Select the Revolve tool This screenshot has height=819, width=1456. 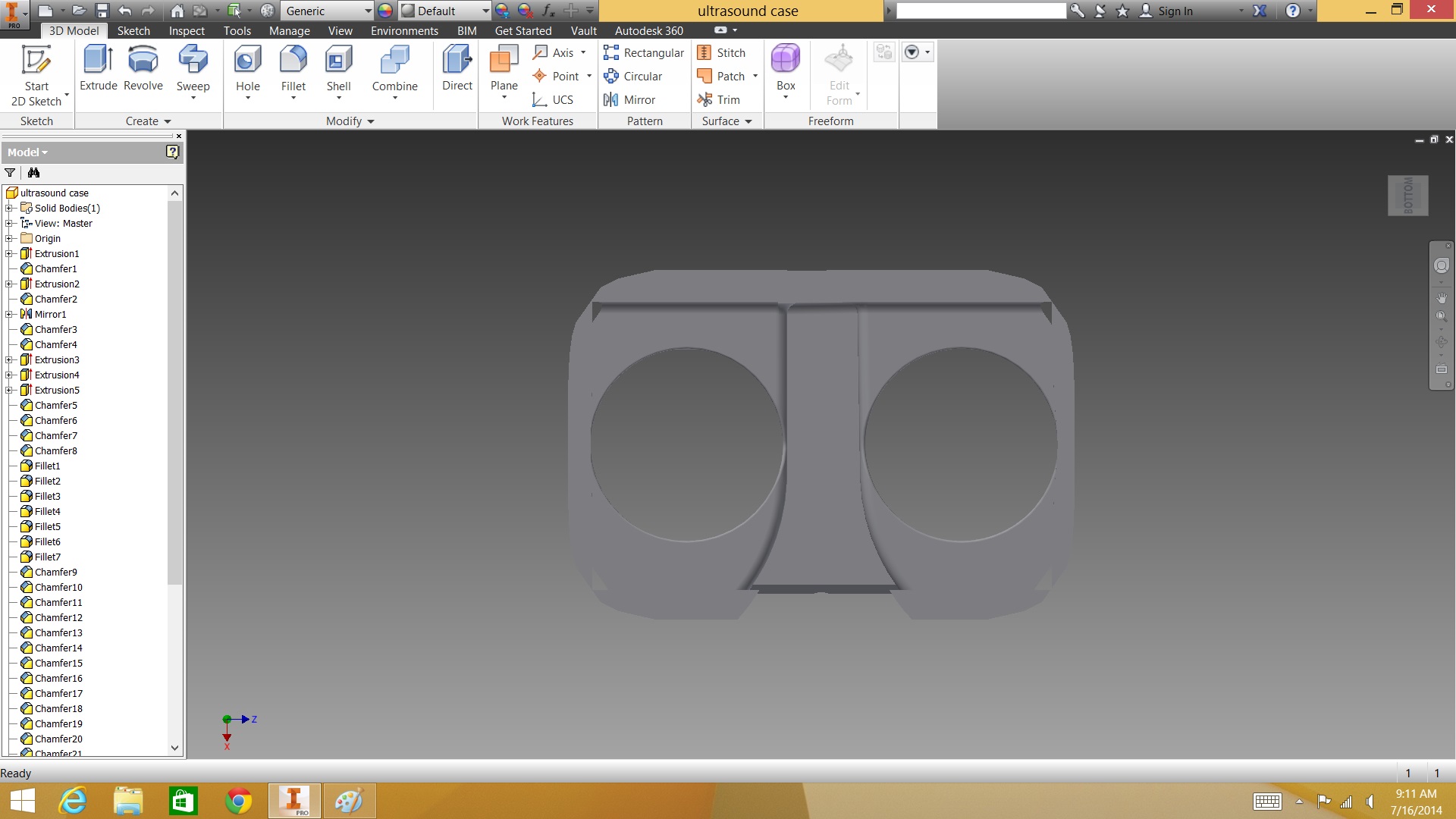coord(143,68)
